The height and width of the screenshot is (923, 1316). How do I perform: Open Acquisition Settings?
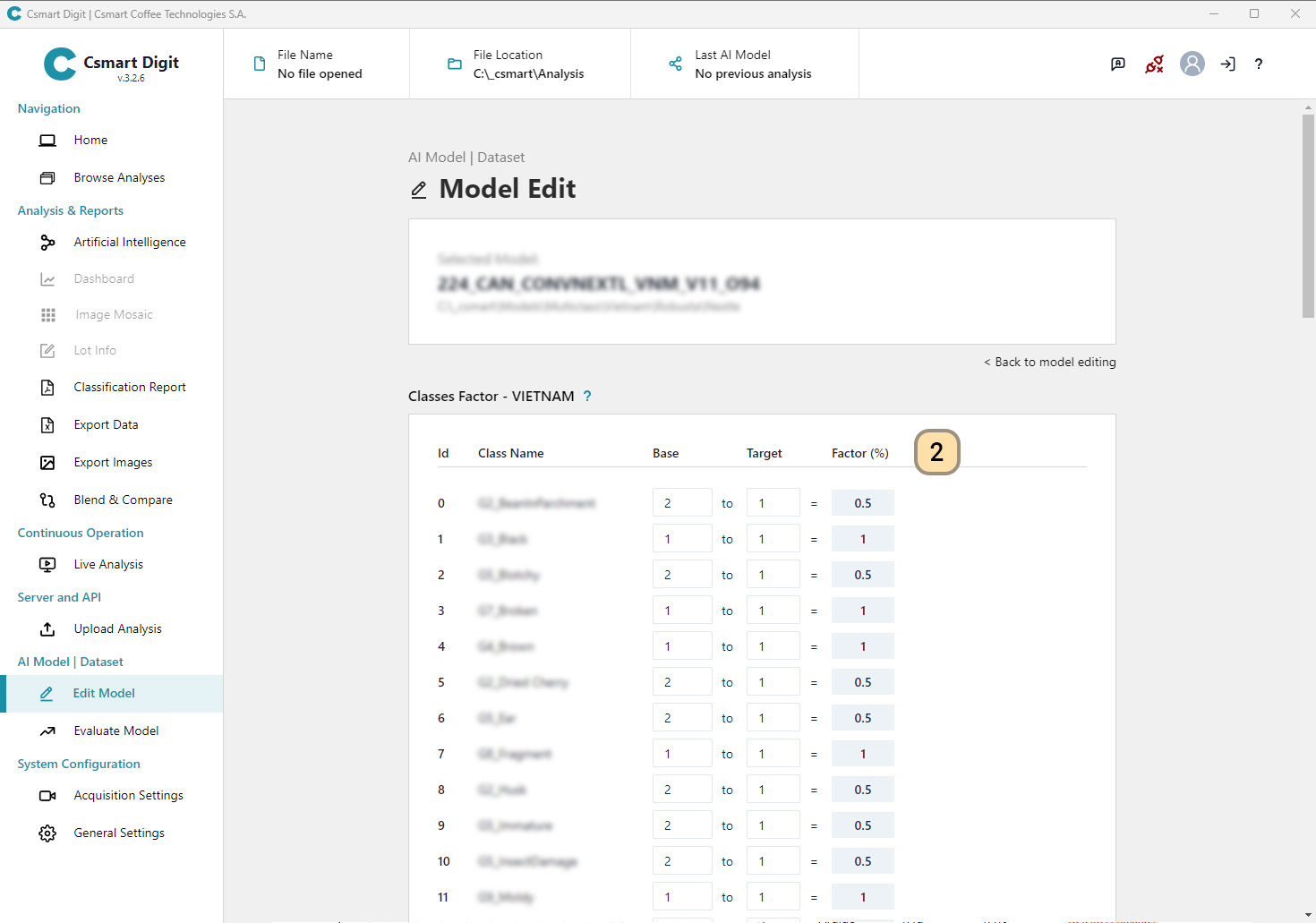click(x=128, y=796)
